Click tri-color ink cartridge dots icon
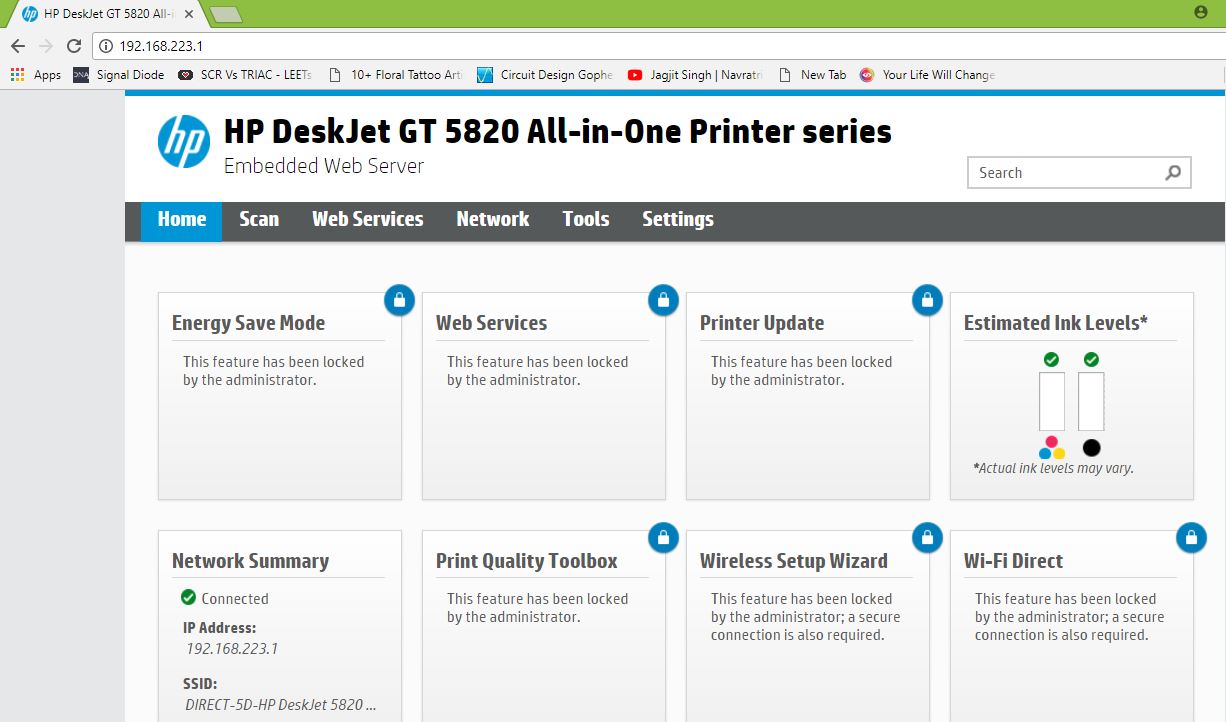 point(1052,448)
